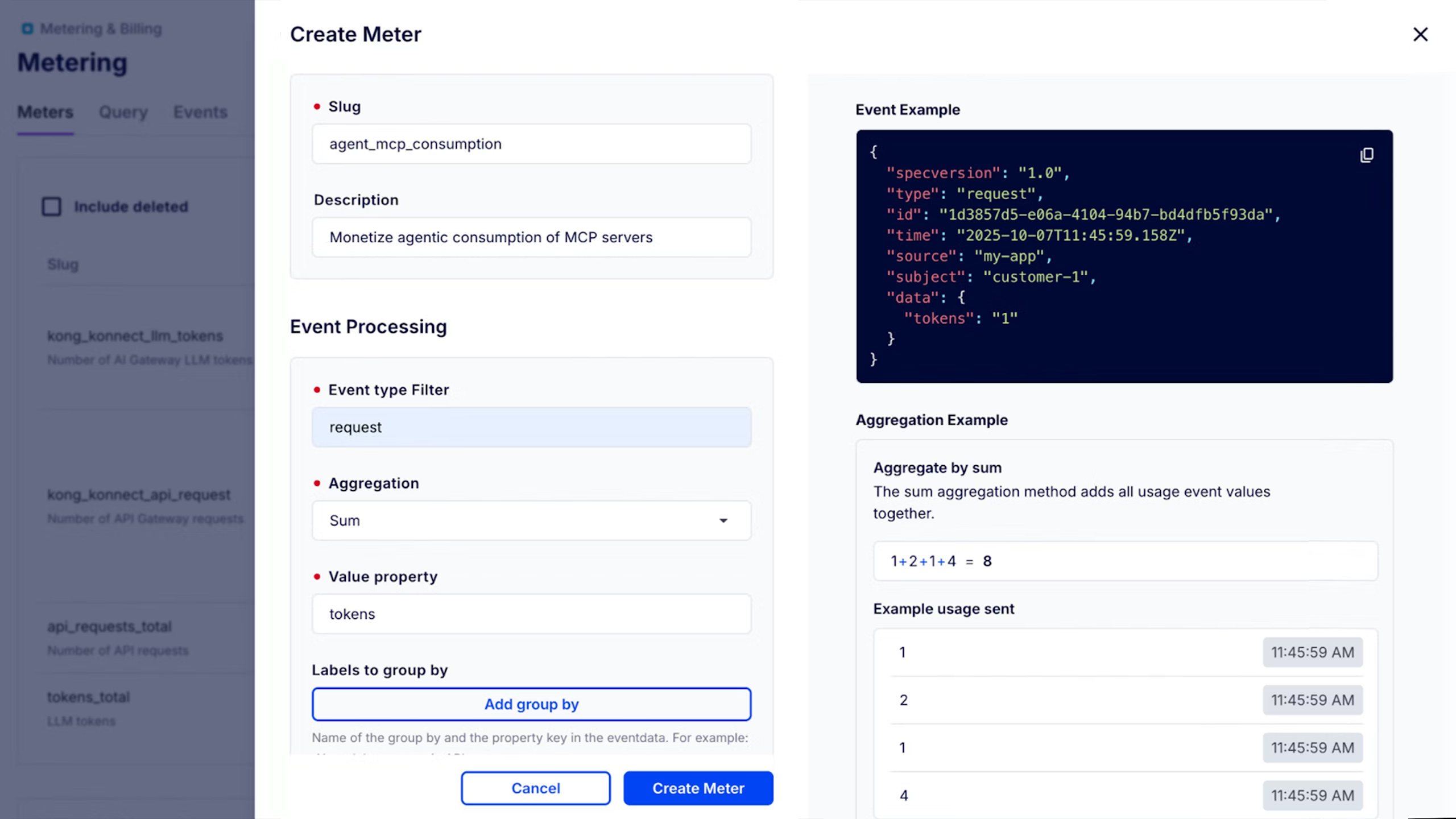Cancel the meter creation
This screenshot has height=819, width=1456.
click(535, 788)
